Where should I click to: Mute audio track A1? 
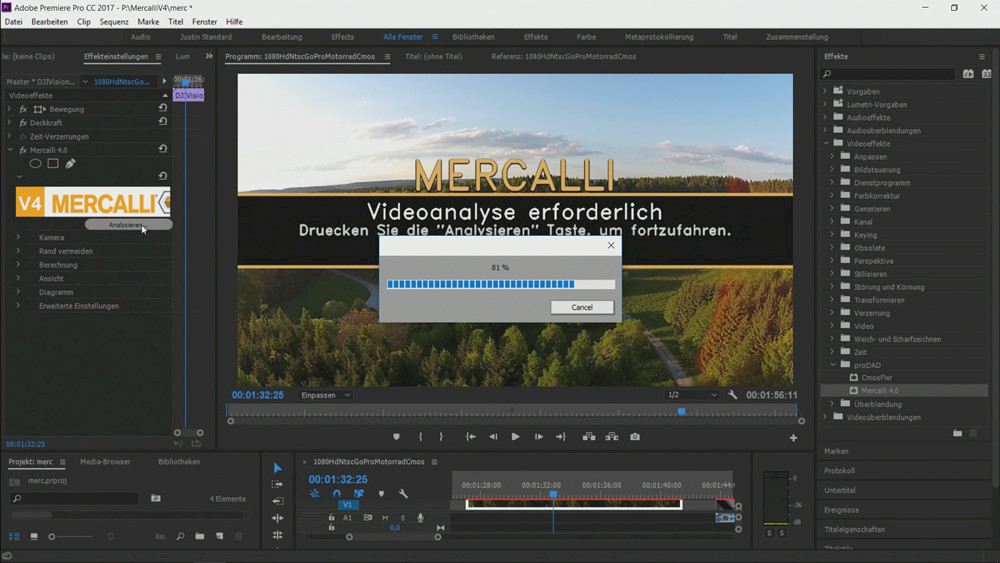click(385, 518)
